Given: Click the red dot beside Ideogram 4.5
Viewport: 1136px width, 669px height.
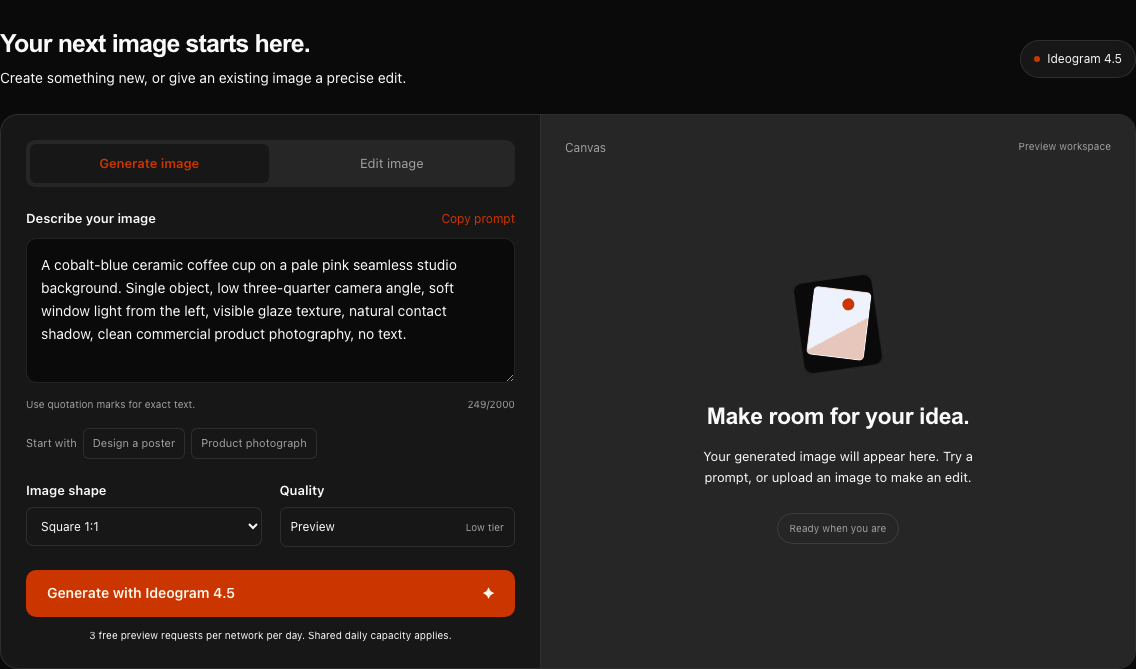Looking at the screenshot, I should [1037, 59].
